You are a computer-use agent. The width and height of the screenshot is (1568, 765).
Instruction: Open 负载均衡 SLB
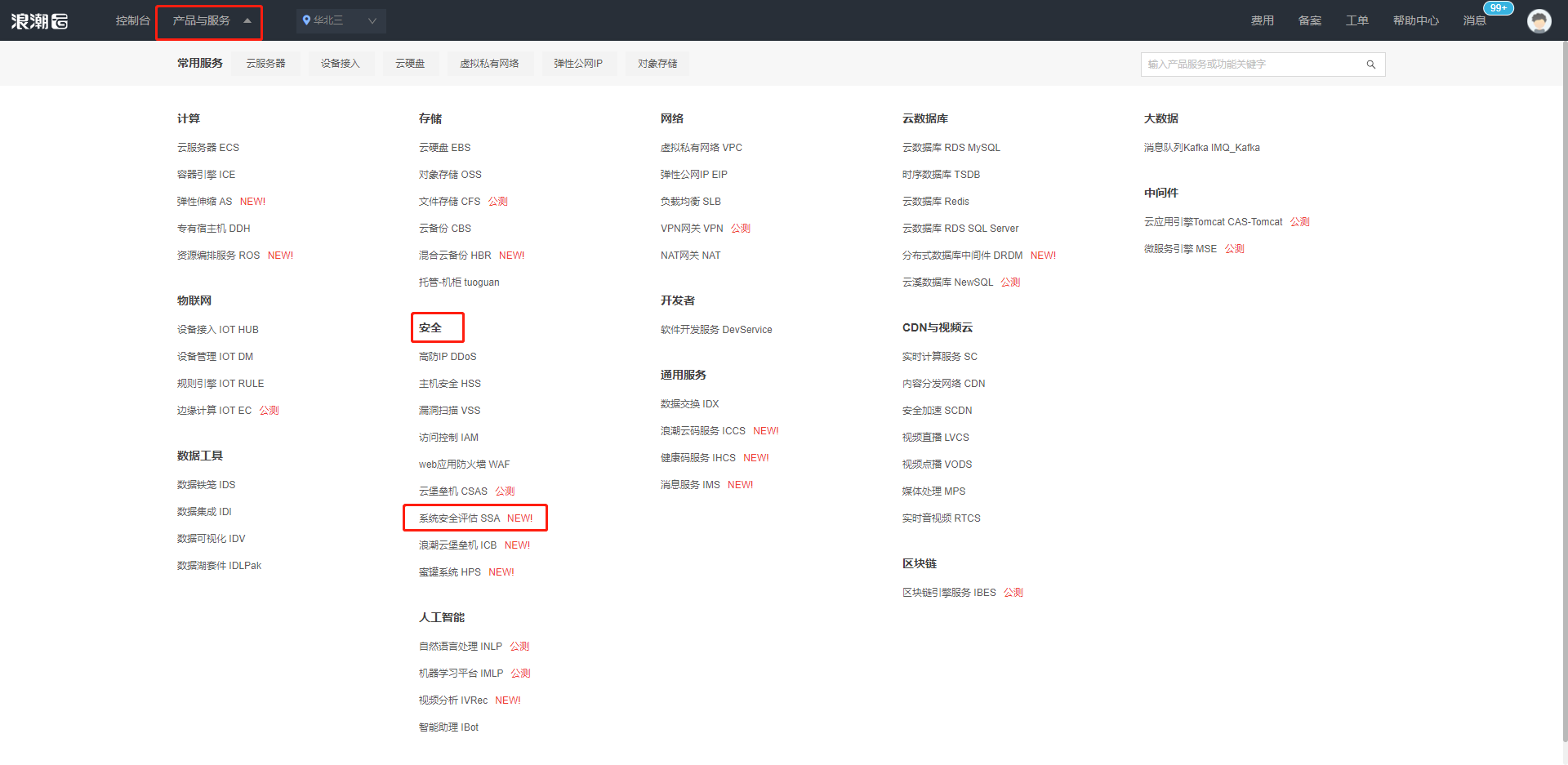point(691,202)
